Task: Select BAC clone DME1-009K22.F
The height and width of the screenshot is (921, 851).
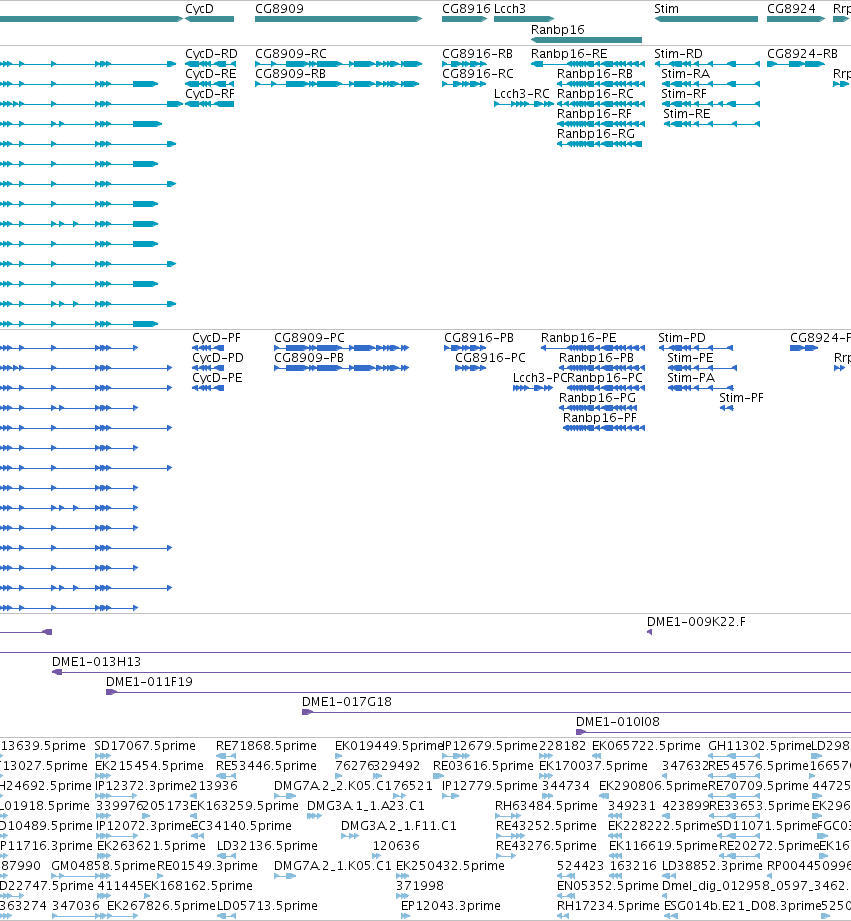Action: click(x=650, y=632)
